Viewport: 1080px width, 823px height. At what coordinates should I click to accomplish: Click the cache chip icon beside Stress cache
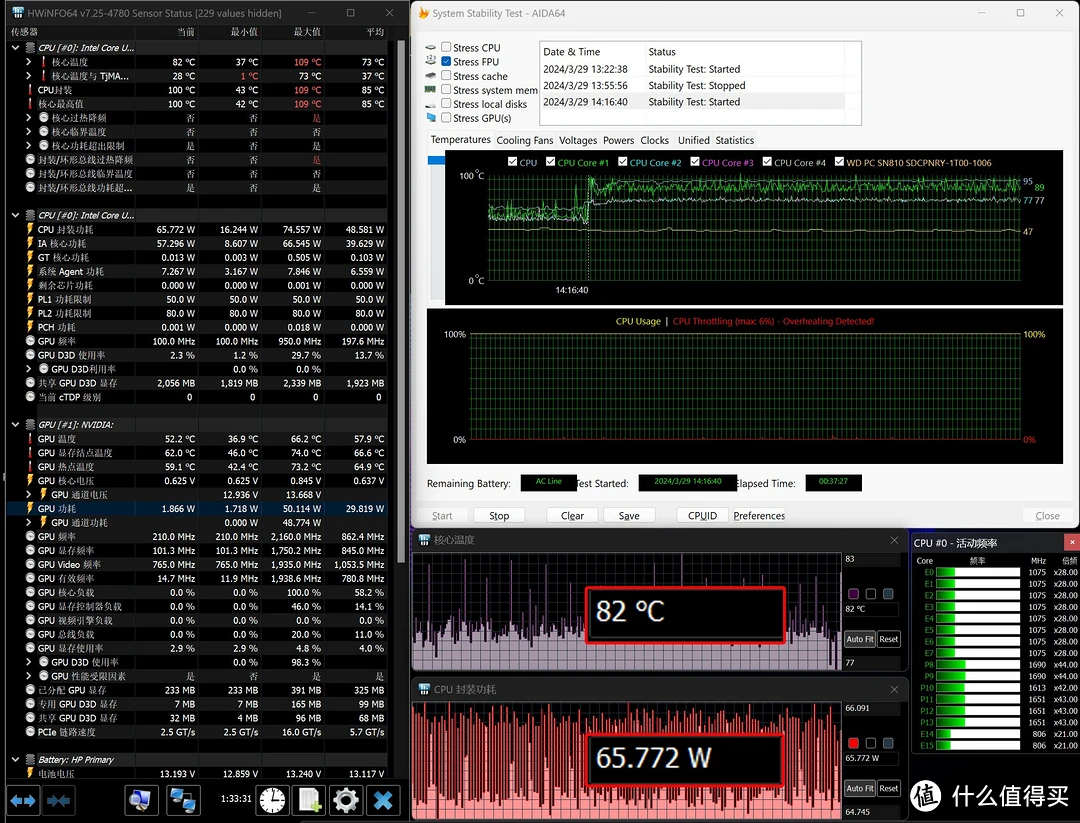[x=431, y=76]
